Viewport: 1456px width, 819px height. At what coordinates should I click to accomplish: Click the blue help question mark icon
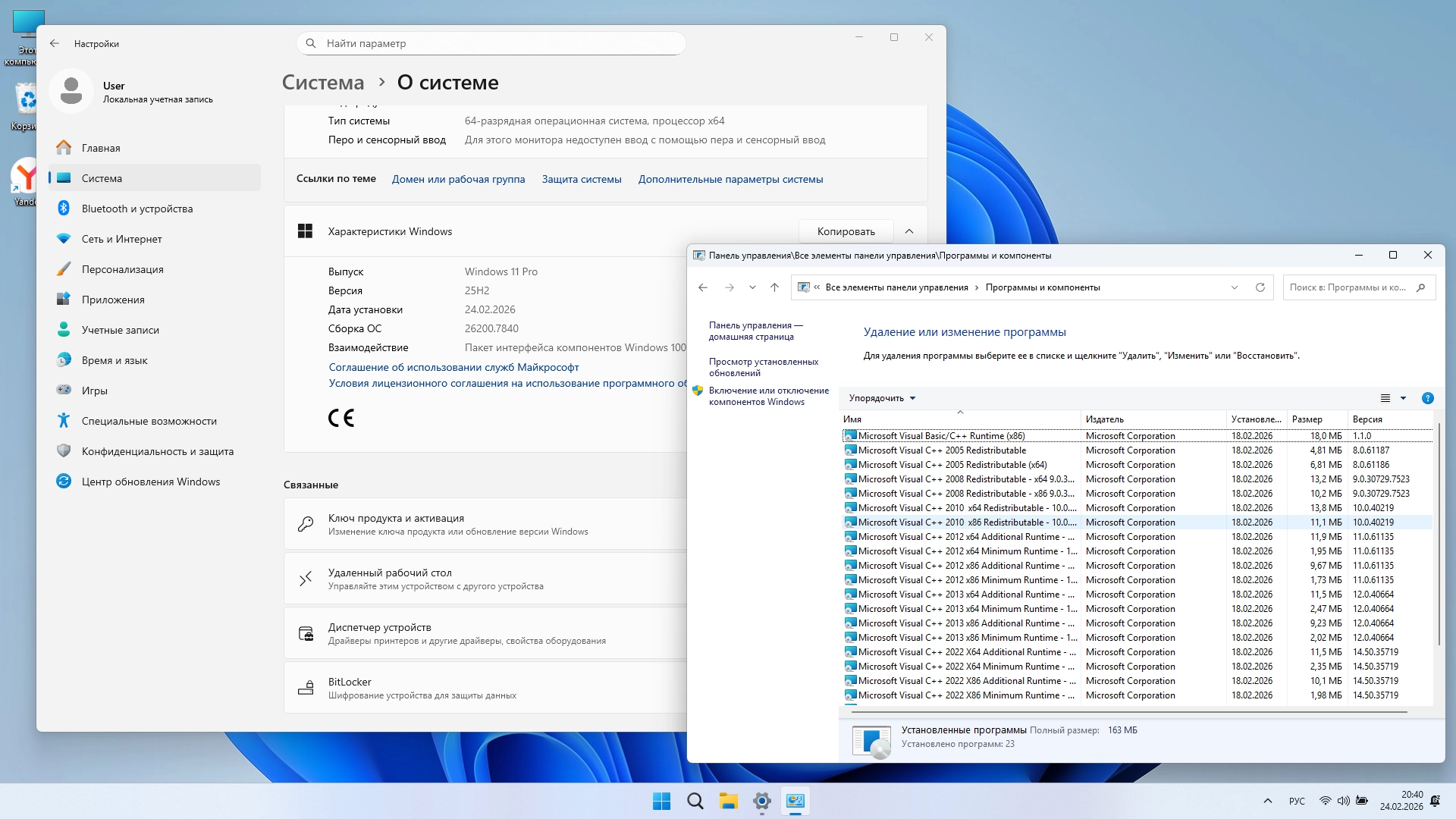click(x=1427, y=398)
